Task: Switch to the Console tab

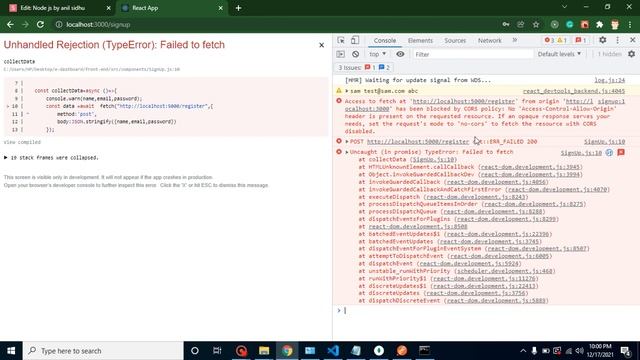Action: [x=384, y=40]
